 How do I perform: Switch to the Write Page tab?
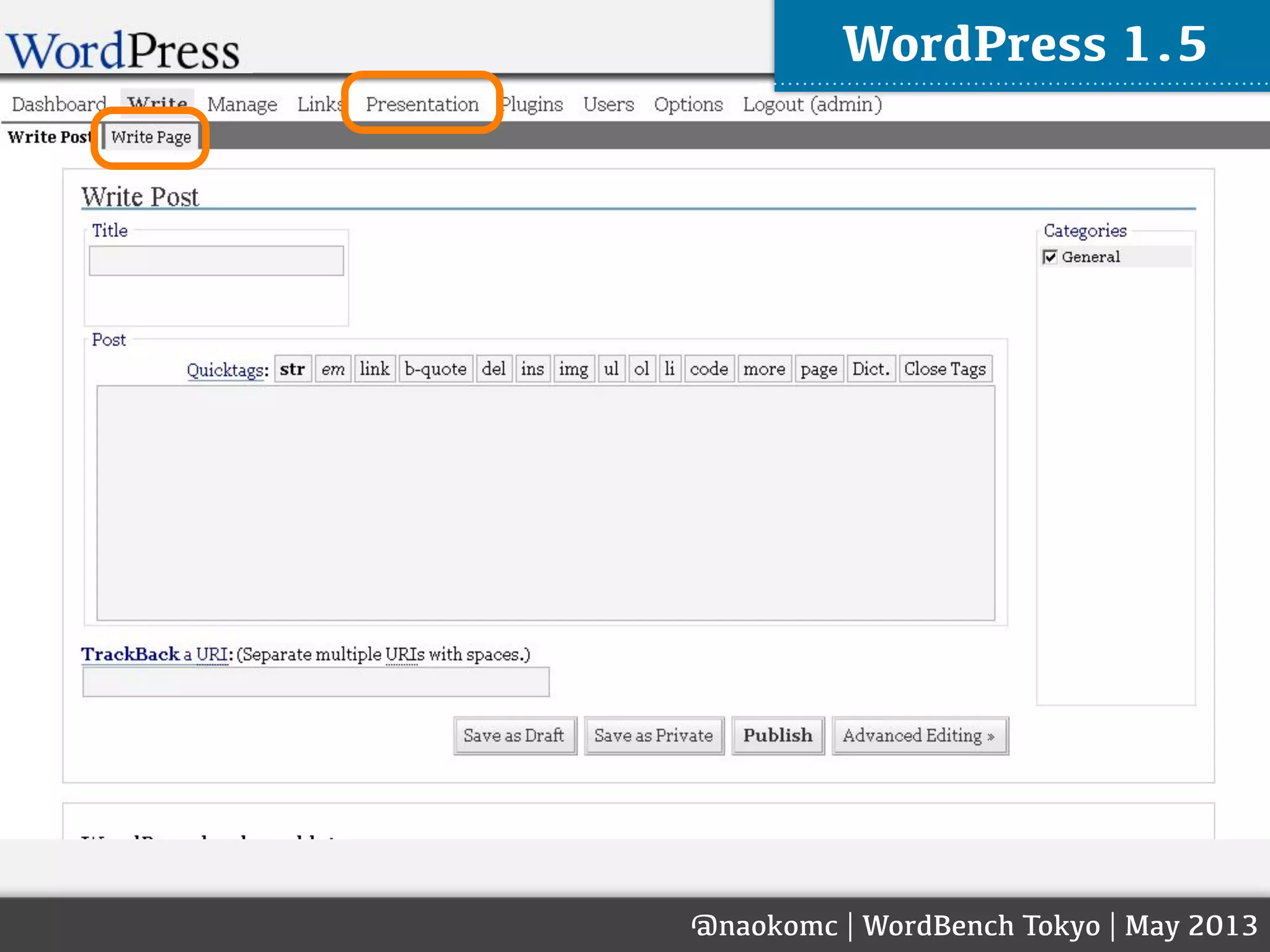151,137
